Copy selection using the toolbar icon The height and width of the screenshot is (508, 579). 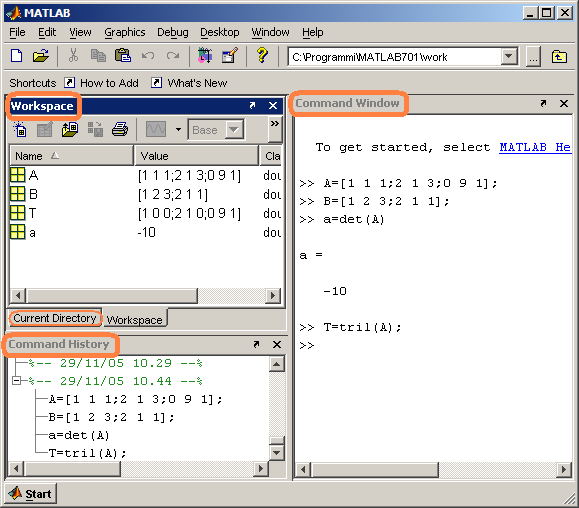click(x=98, y=56)
